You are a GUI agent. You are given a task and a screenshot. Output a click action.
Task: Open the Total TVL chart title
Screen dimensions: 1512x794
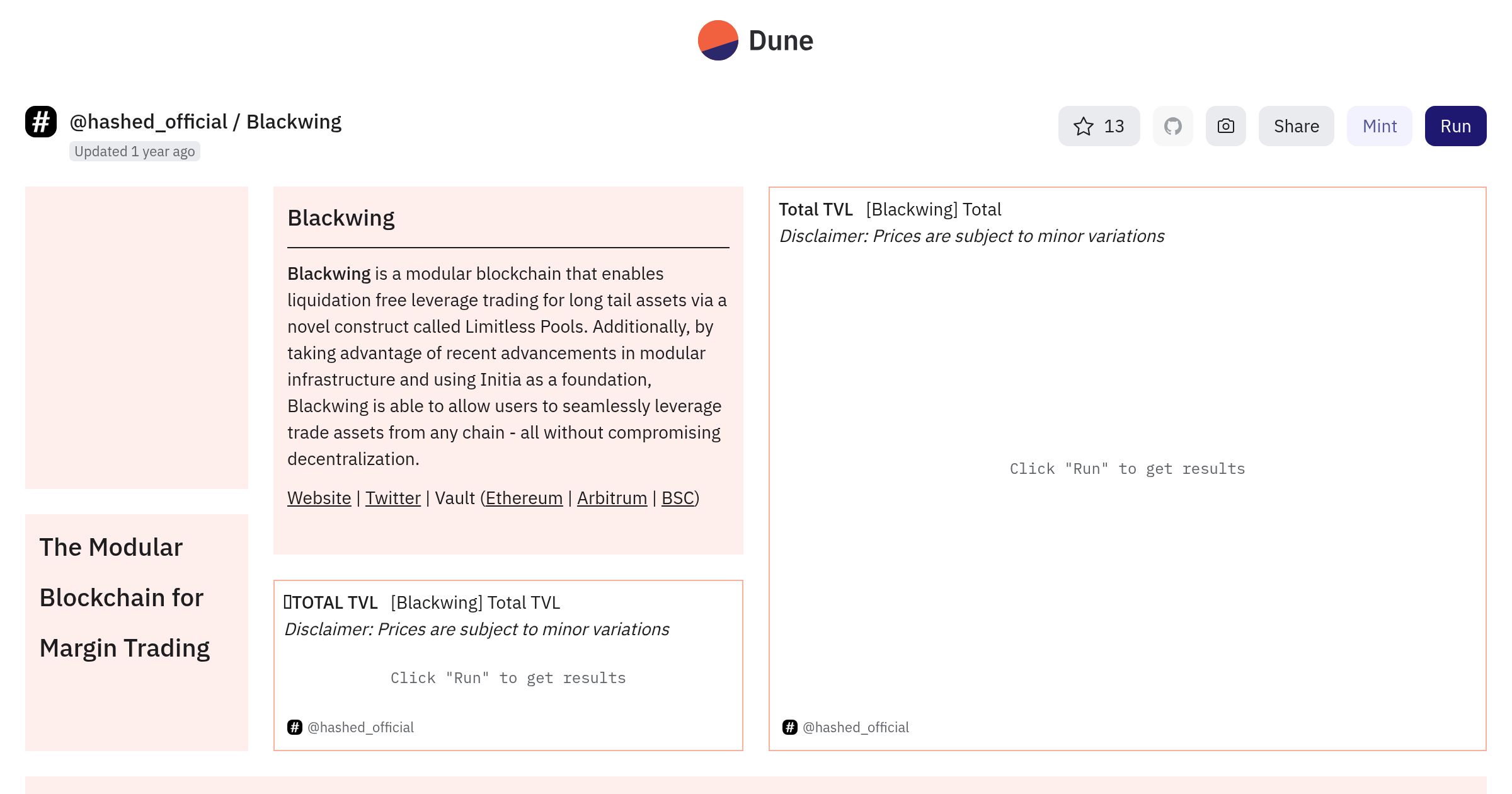815,209
